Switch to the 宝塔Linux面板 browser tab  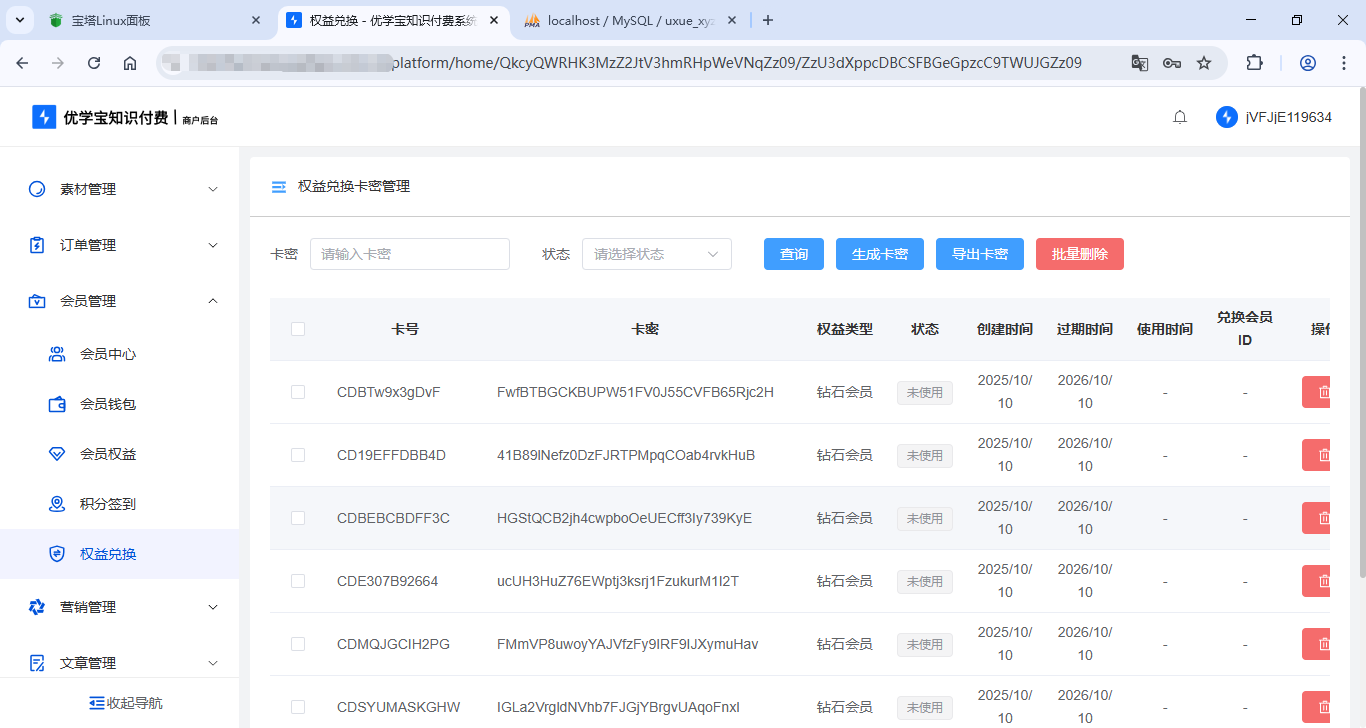150,20
